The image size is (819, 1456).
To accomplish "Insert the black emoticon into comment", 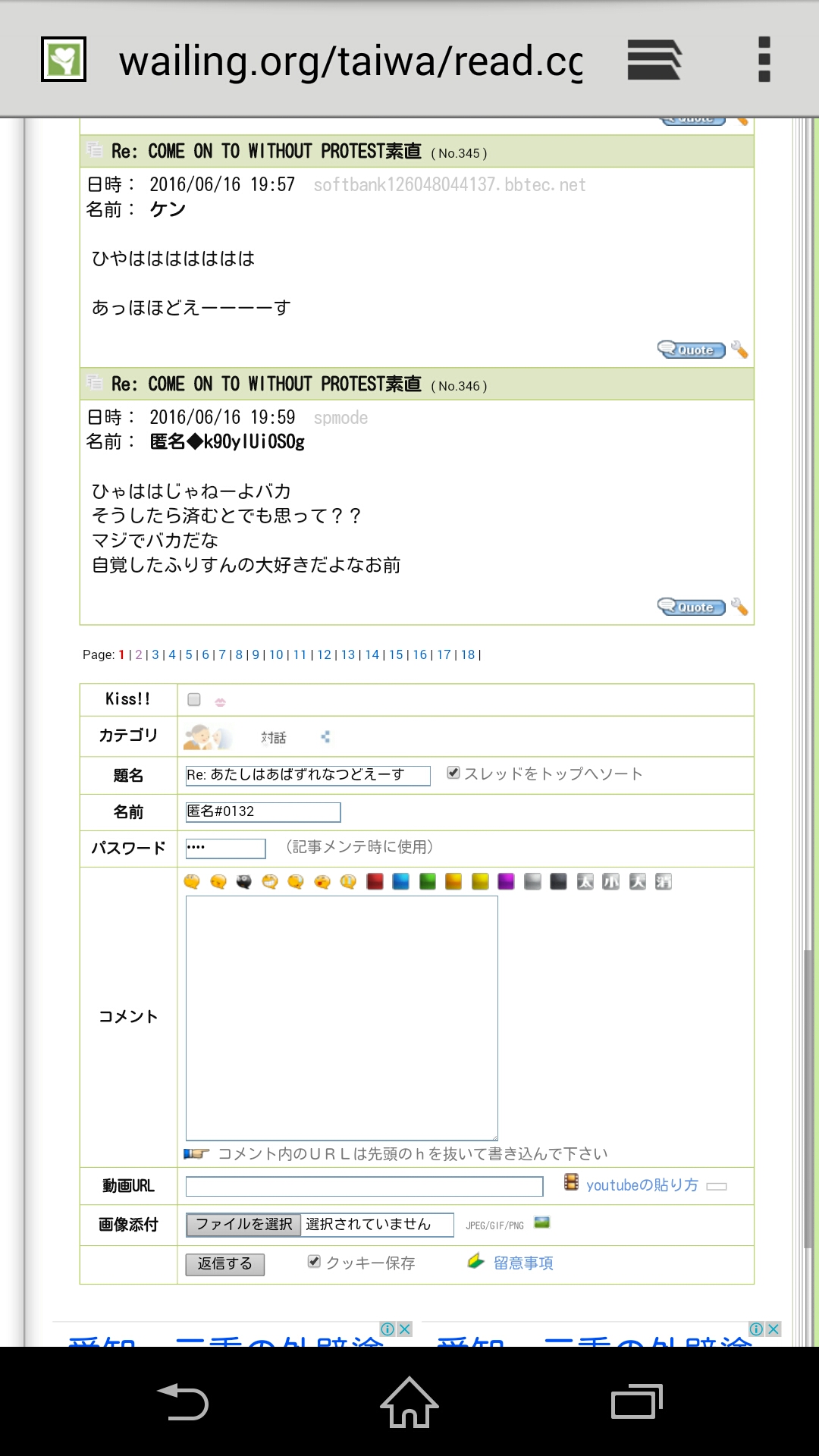I will [243, 881].
